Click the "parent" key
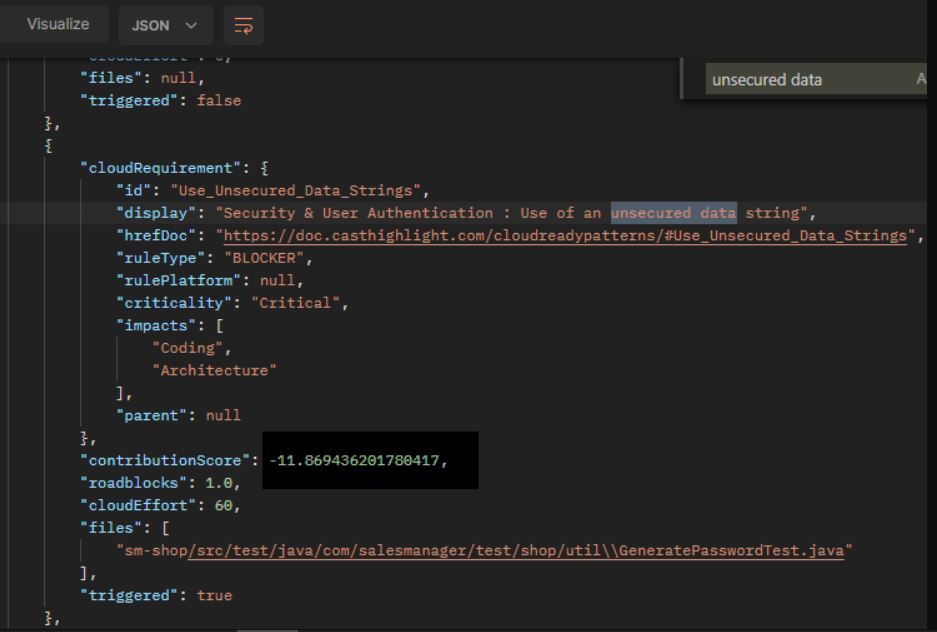The height and width of the screenshot is (632, 937). (x=151, y=415)
